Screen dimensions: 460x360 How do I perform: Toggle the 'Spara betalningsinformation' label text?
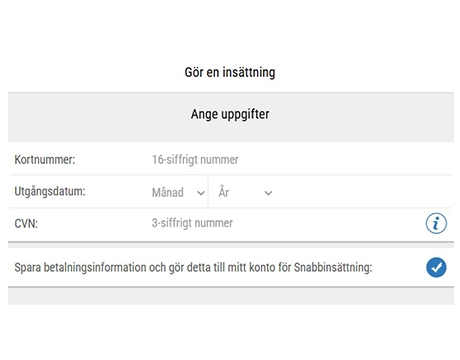[193, 268]
